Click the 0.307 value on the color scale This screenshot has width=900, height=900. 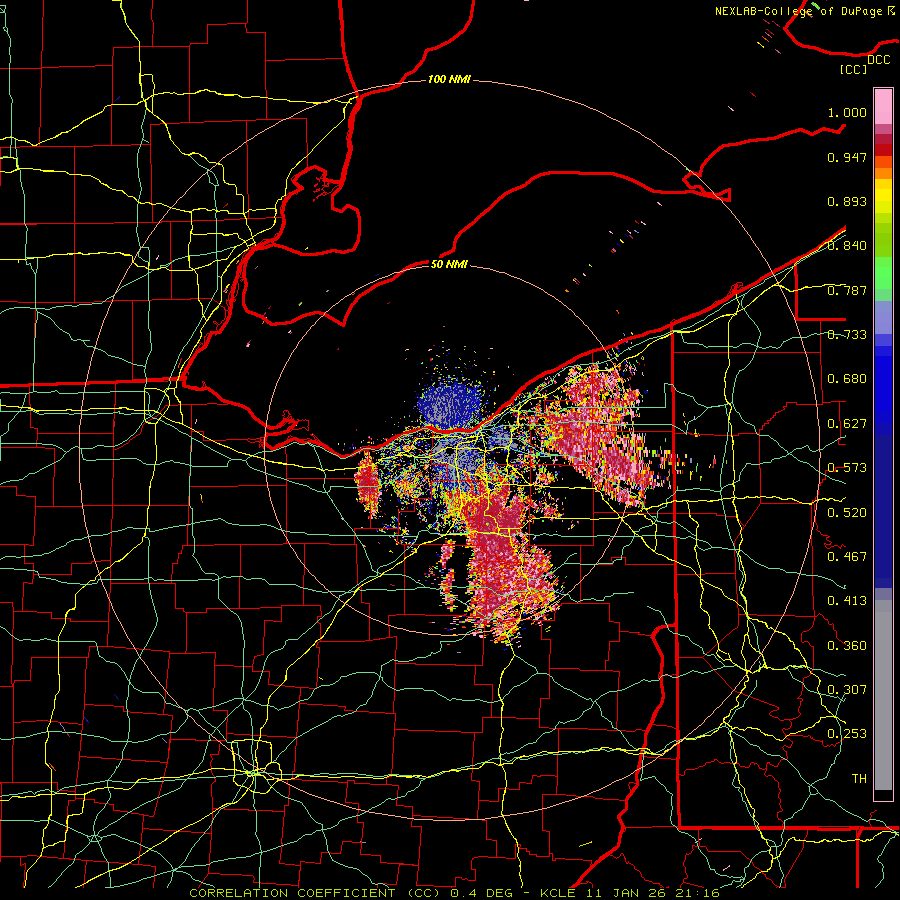point(847,689)
